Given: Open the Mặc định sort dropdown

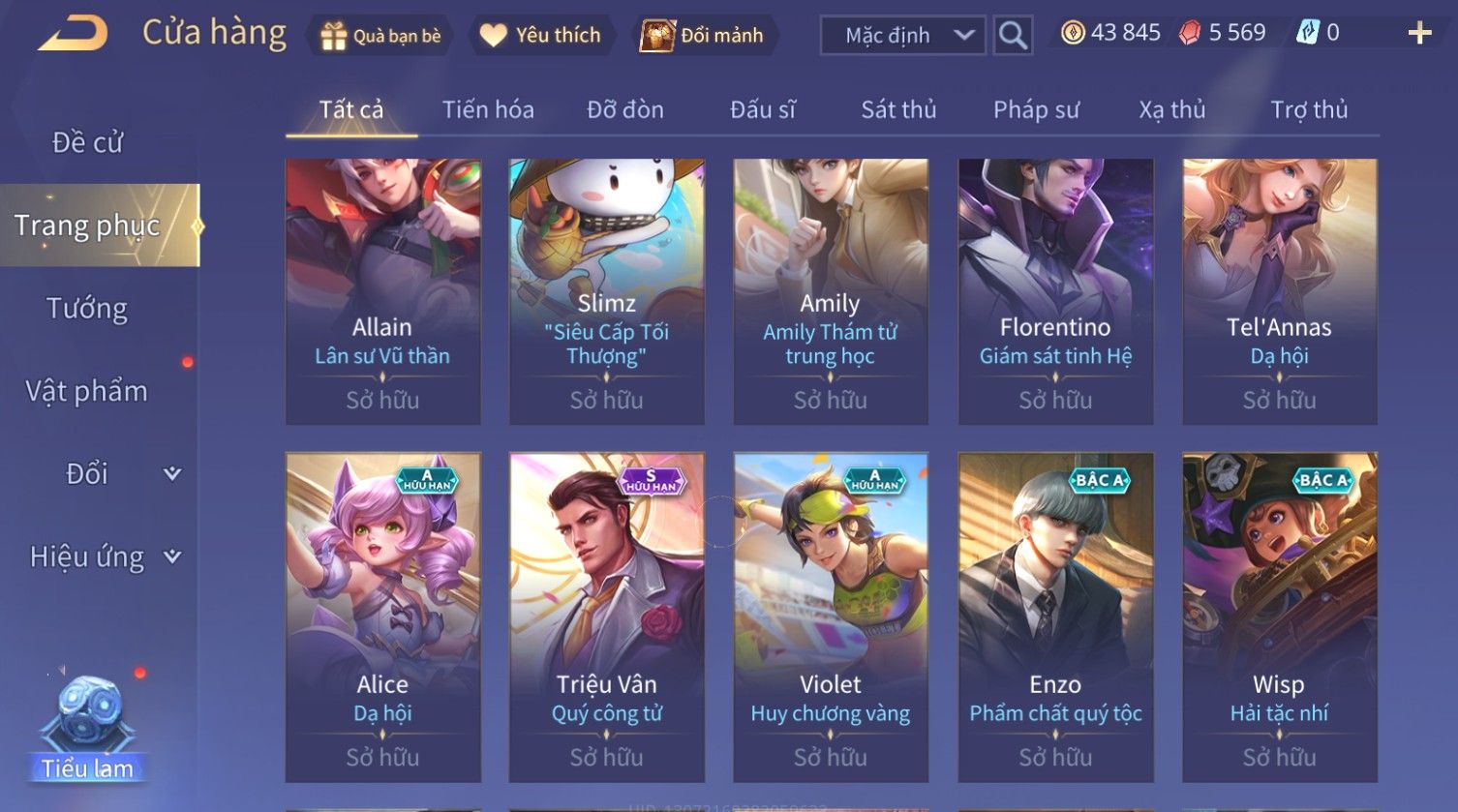Looking at the screenshot, I should 902,36.
